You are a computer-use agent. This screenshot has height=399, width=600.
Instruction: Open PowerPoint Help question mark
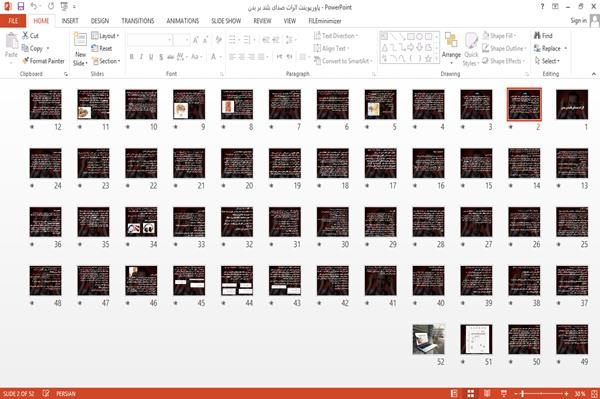pyautogui.click(x=542, y=7)
